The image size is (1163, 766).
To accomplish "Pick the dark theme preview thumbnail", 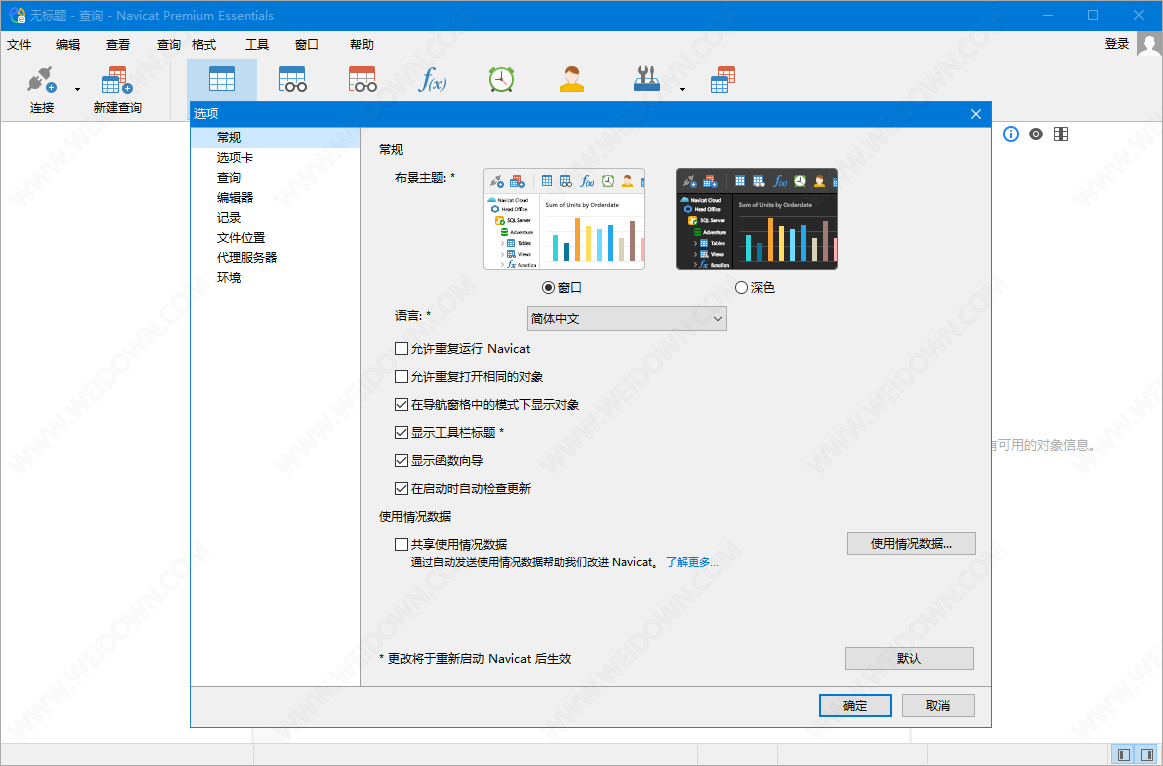I will point(757,219).
